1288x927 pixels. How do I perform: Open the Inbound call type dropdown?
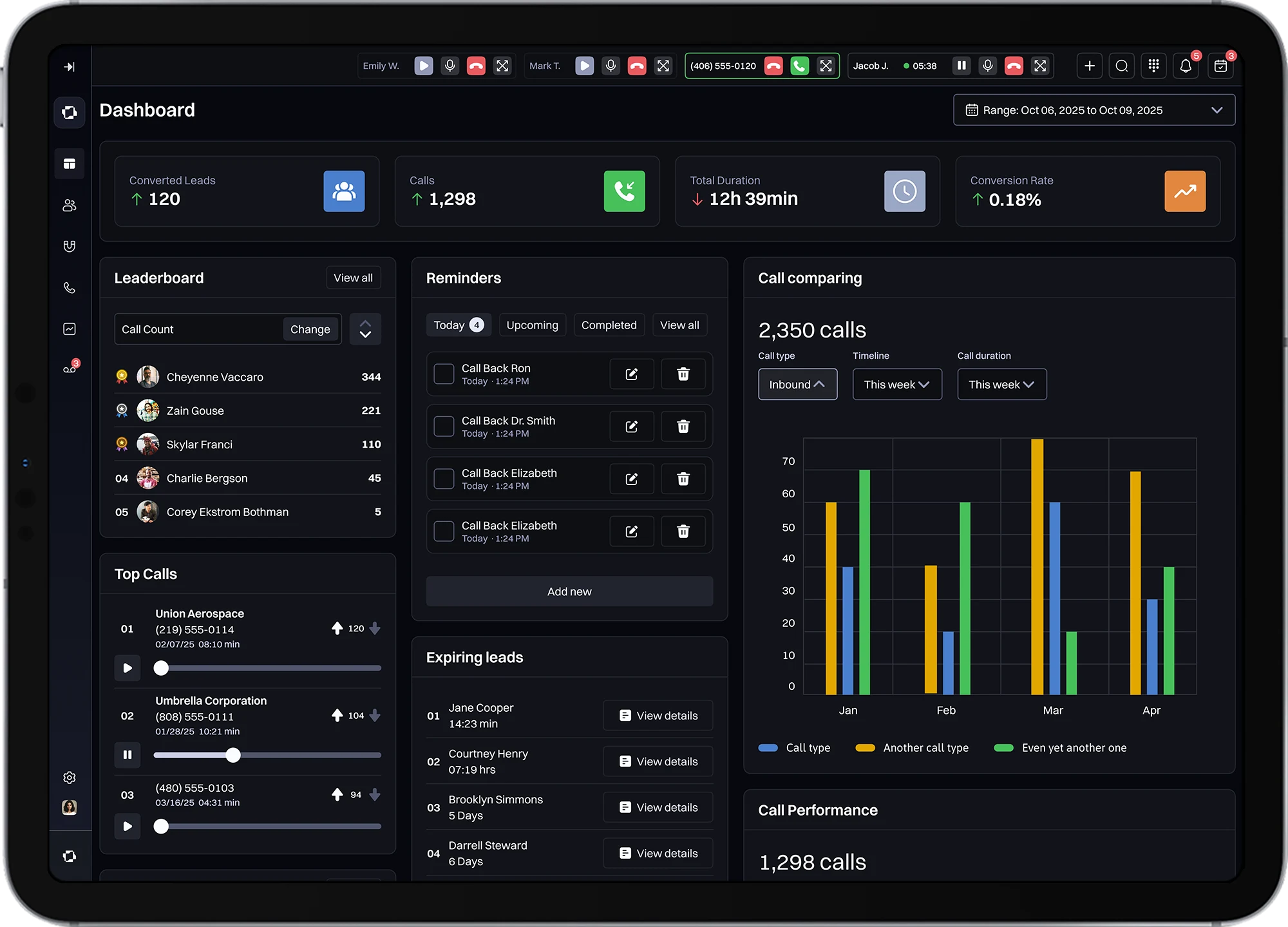[x=798, y=385]
